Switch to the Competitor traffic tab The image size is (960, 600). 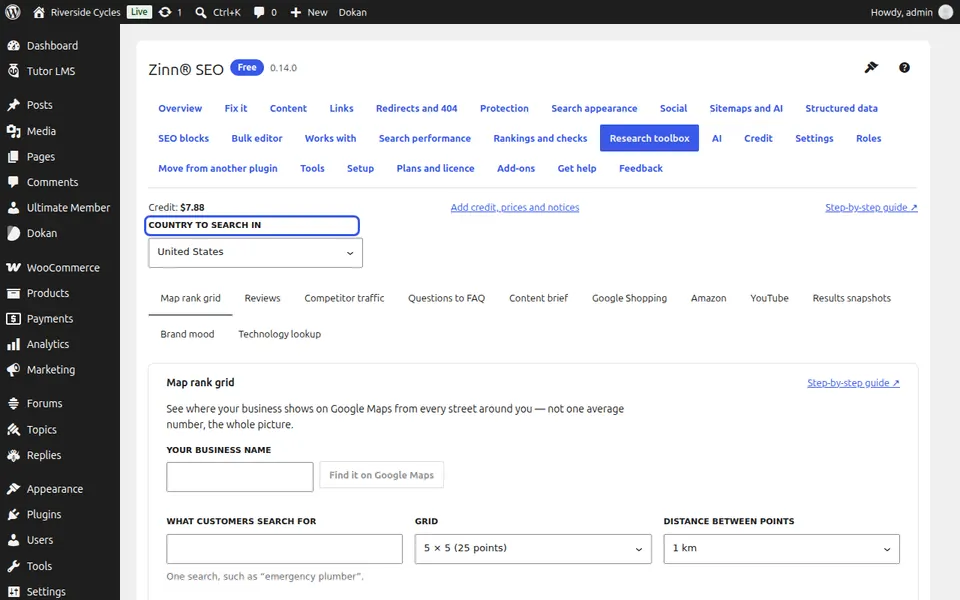(344, 298)
